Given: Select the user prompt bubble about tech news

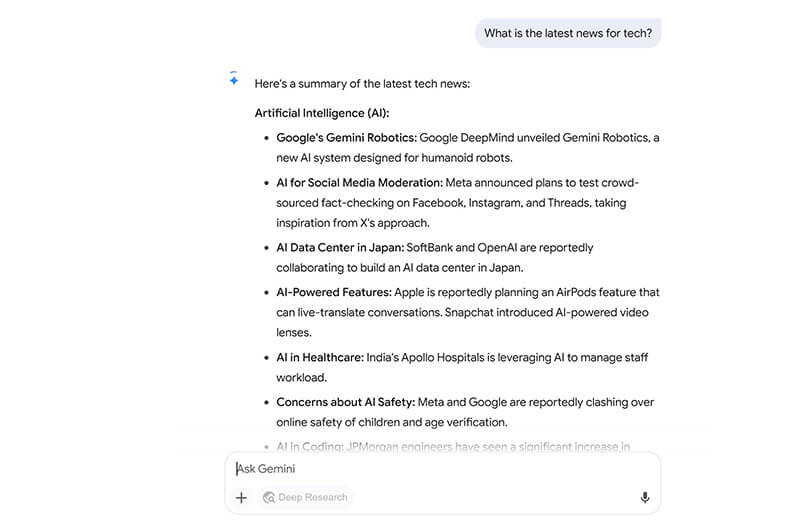Looking at the screenshot, I should pyautogui.click(x=568, y=33).
